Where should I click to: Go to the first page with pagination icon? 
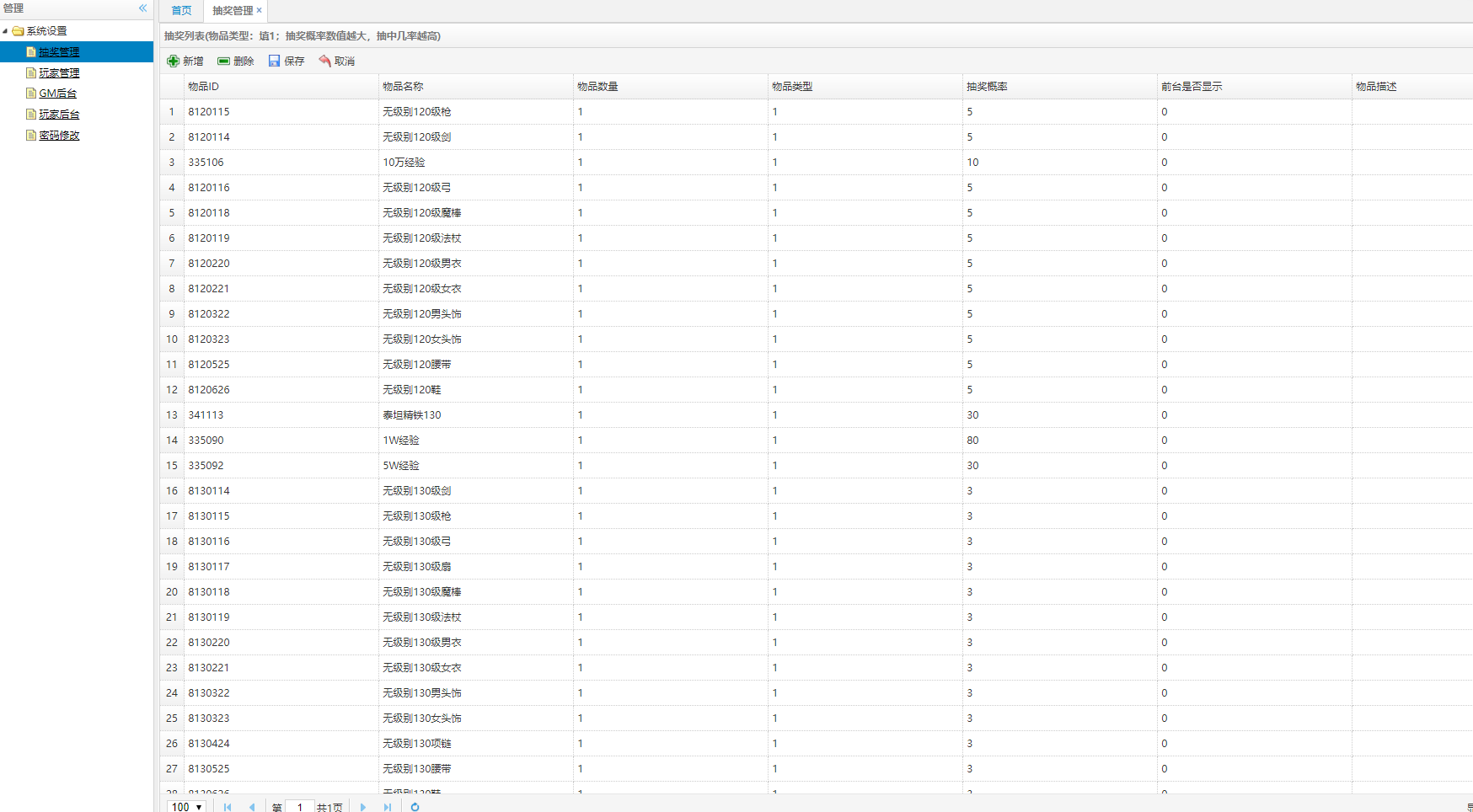(x=228, y=807)
